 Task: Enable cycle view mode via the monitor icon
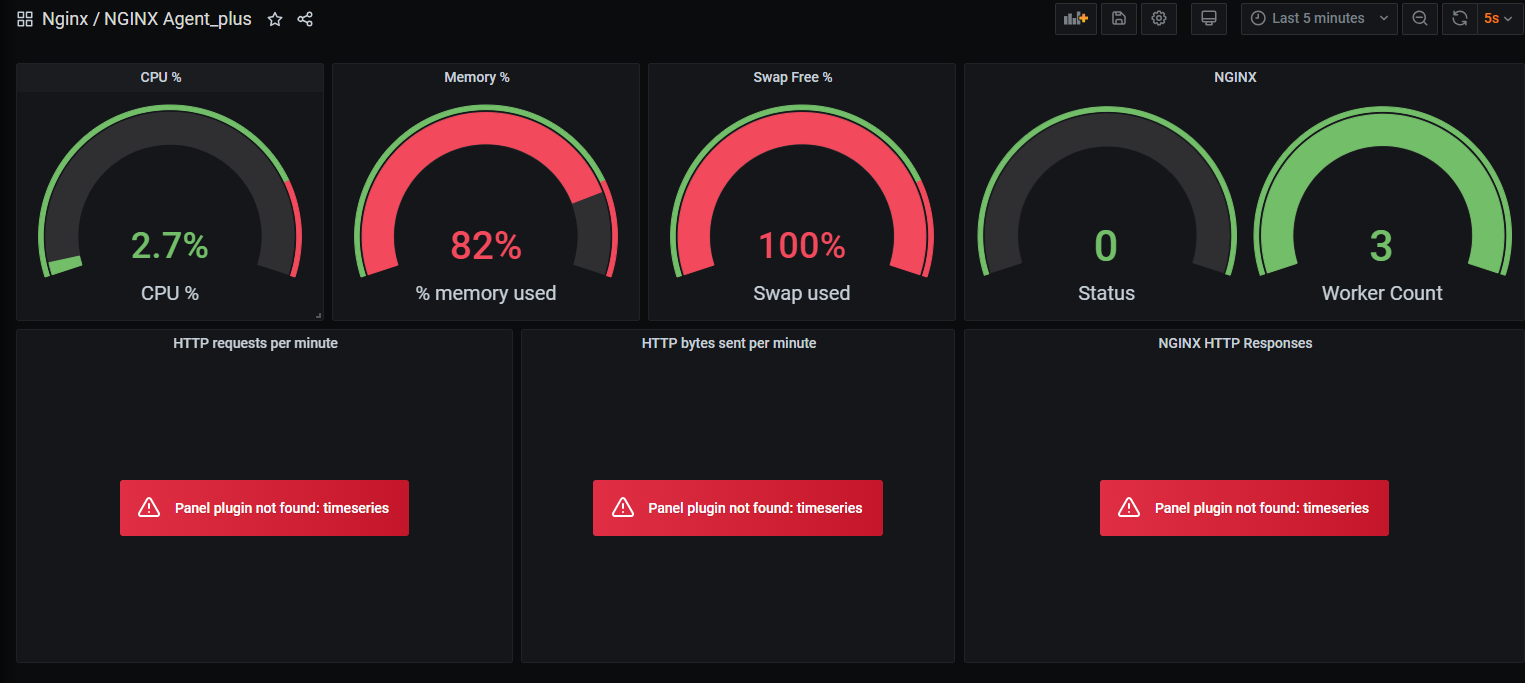click(1208, 18)
